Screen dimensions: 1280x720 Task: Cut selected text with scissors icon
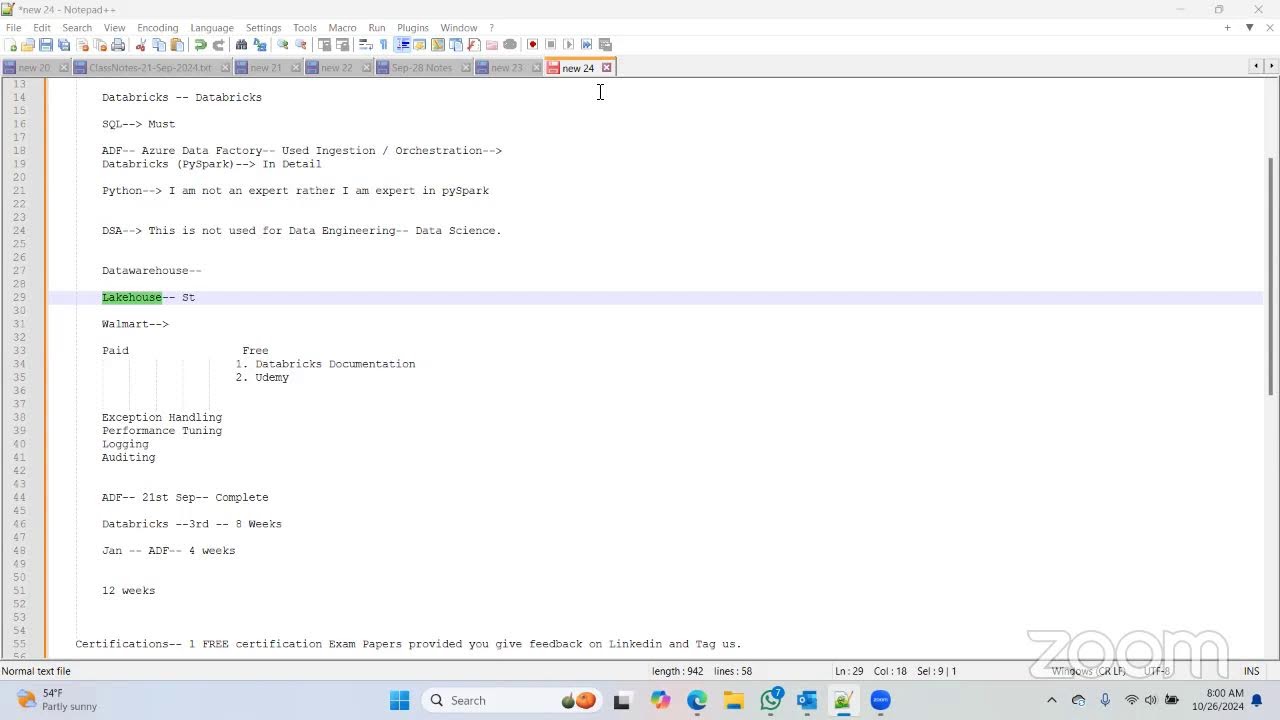(x=141, y=44)
